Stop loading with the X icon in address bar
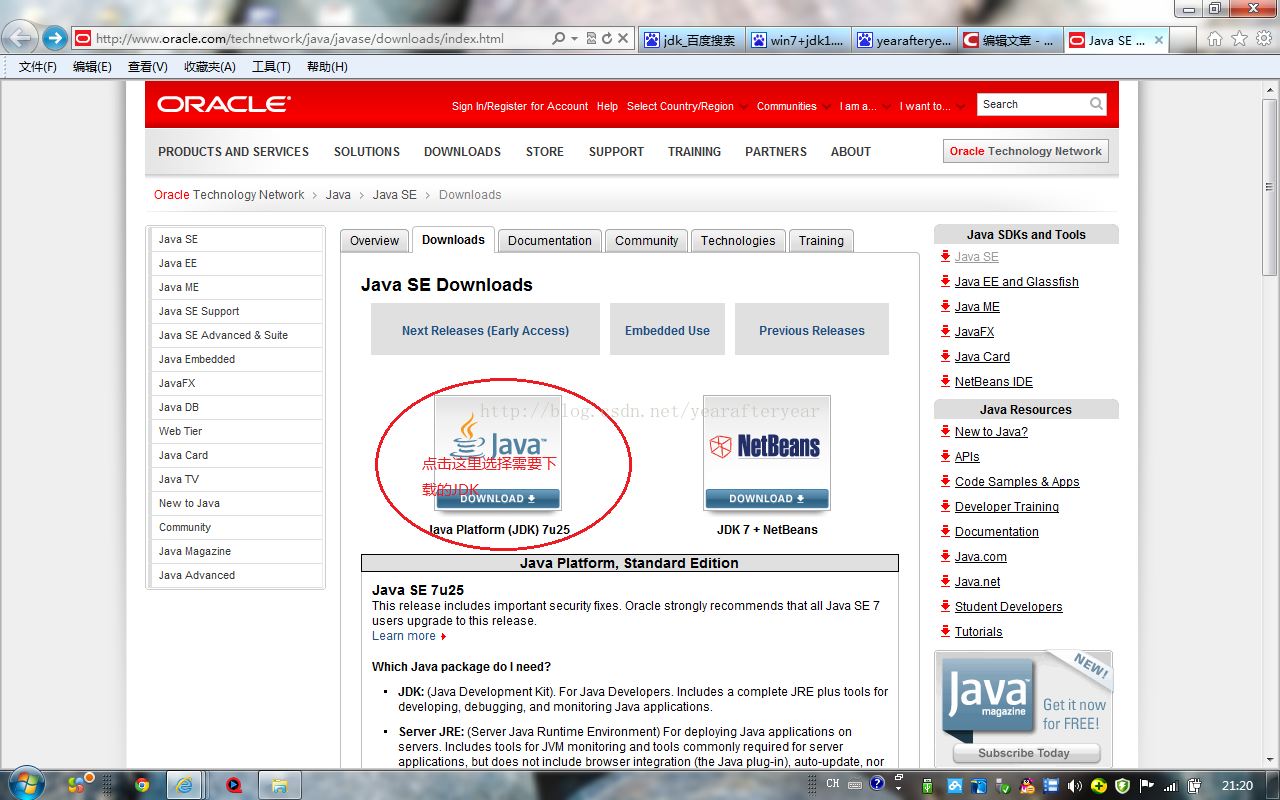 pos(623,39)
